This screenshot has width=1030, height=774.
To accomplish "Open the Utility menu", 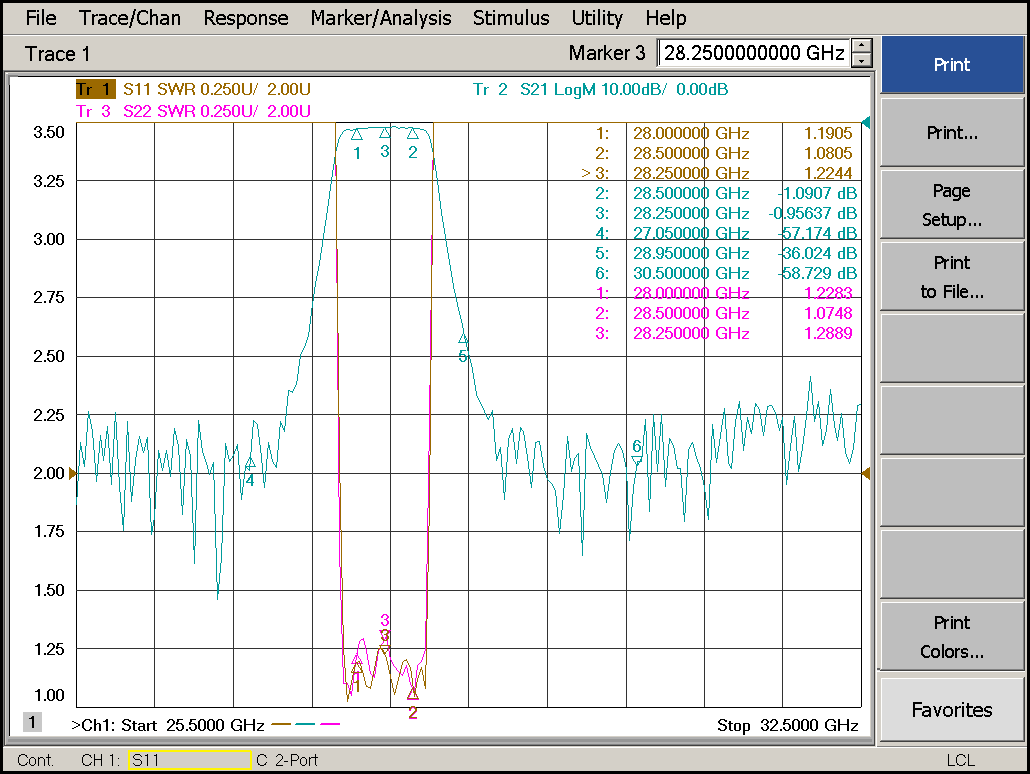I will coord(597,18).
